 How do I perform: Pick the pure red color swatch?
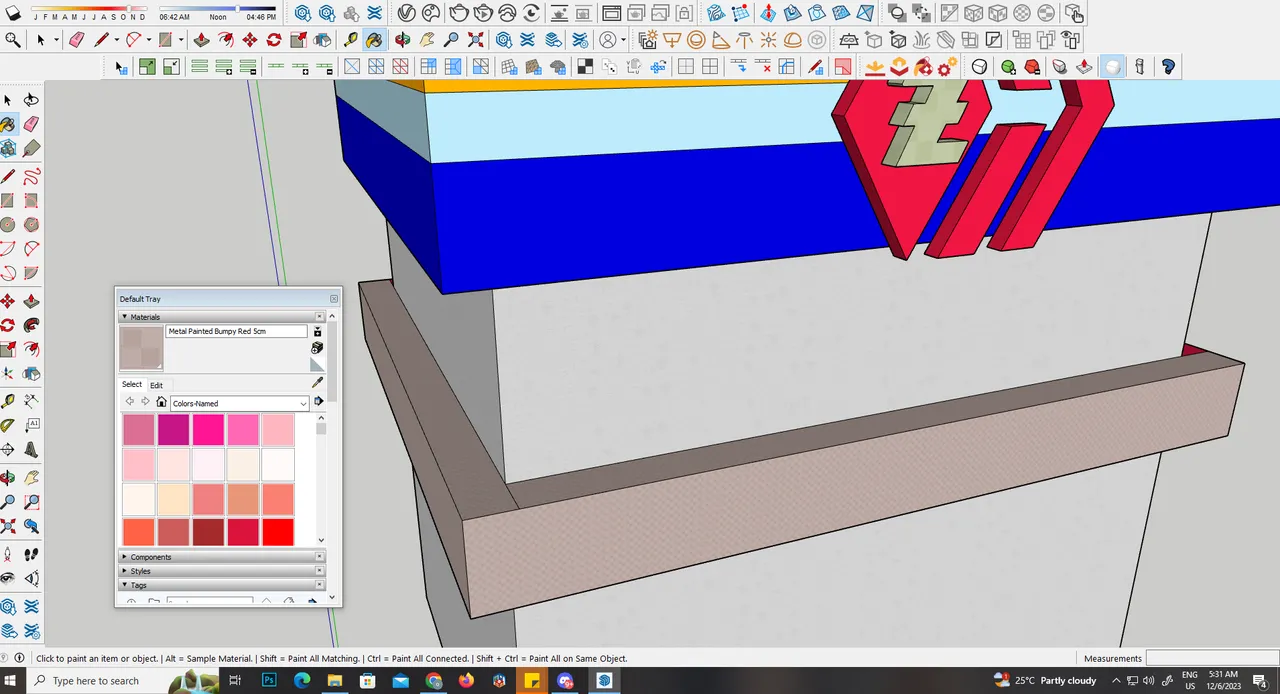click(277, 531)
